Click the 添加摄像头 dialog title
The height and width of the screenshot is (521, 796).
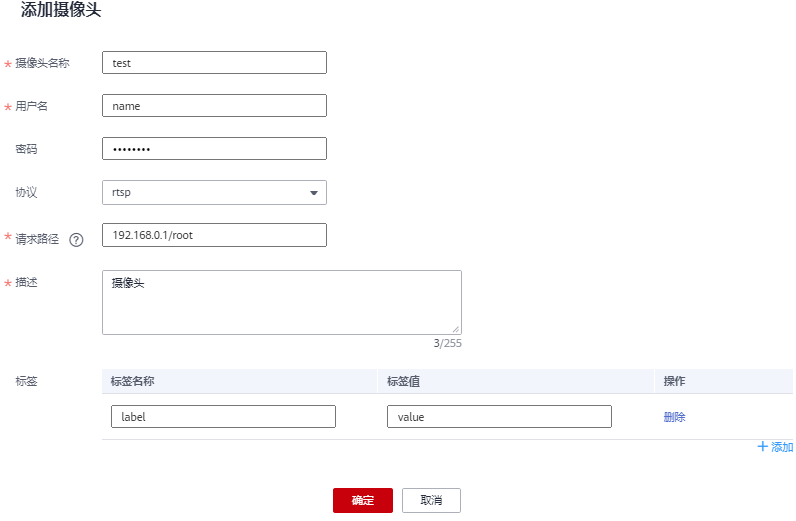(61, 10)
